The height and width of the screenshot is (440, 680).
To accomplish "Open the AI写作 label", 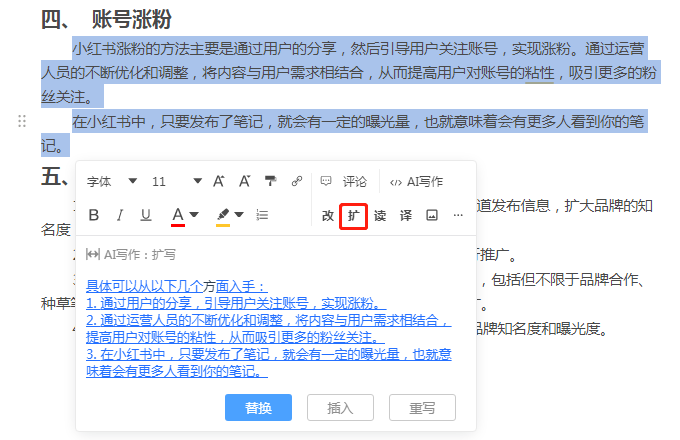I will tap(425, 181).
